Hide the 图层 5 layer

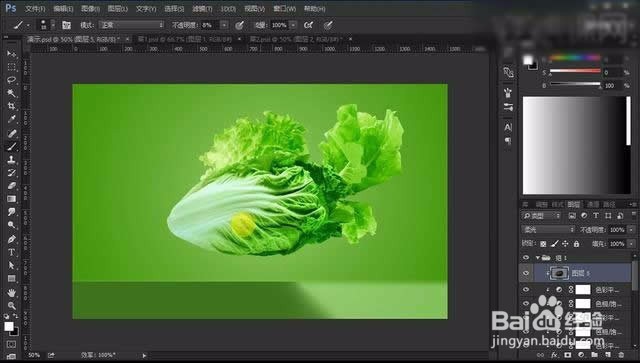[x=526, y=273]
